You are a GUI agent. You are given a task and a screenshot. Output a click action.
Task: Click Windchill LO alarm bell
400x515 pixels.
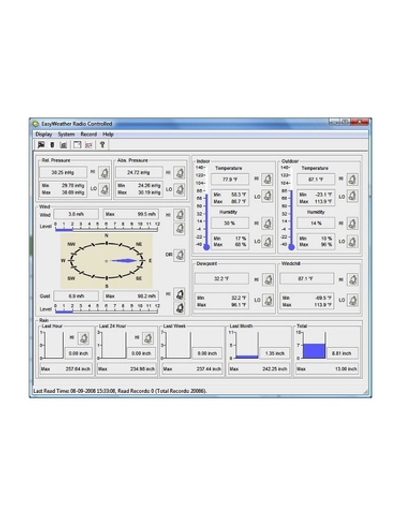click(x=353, y=300)
